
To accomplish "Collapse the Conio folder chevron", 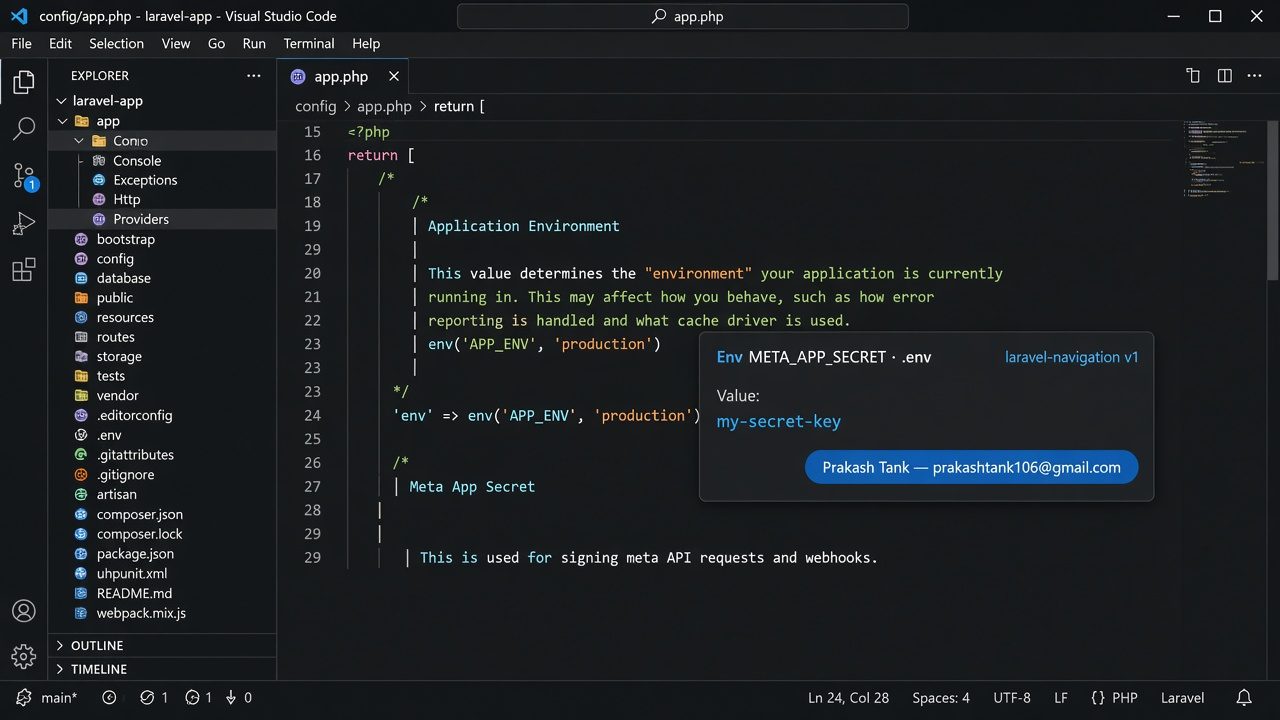I will (79, 141).
